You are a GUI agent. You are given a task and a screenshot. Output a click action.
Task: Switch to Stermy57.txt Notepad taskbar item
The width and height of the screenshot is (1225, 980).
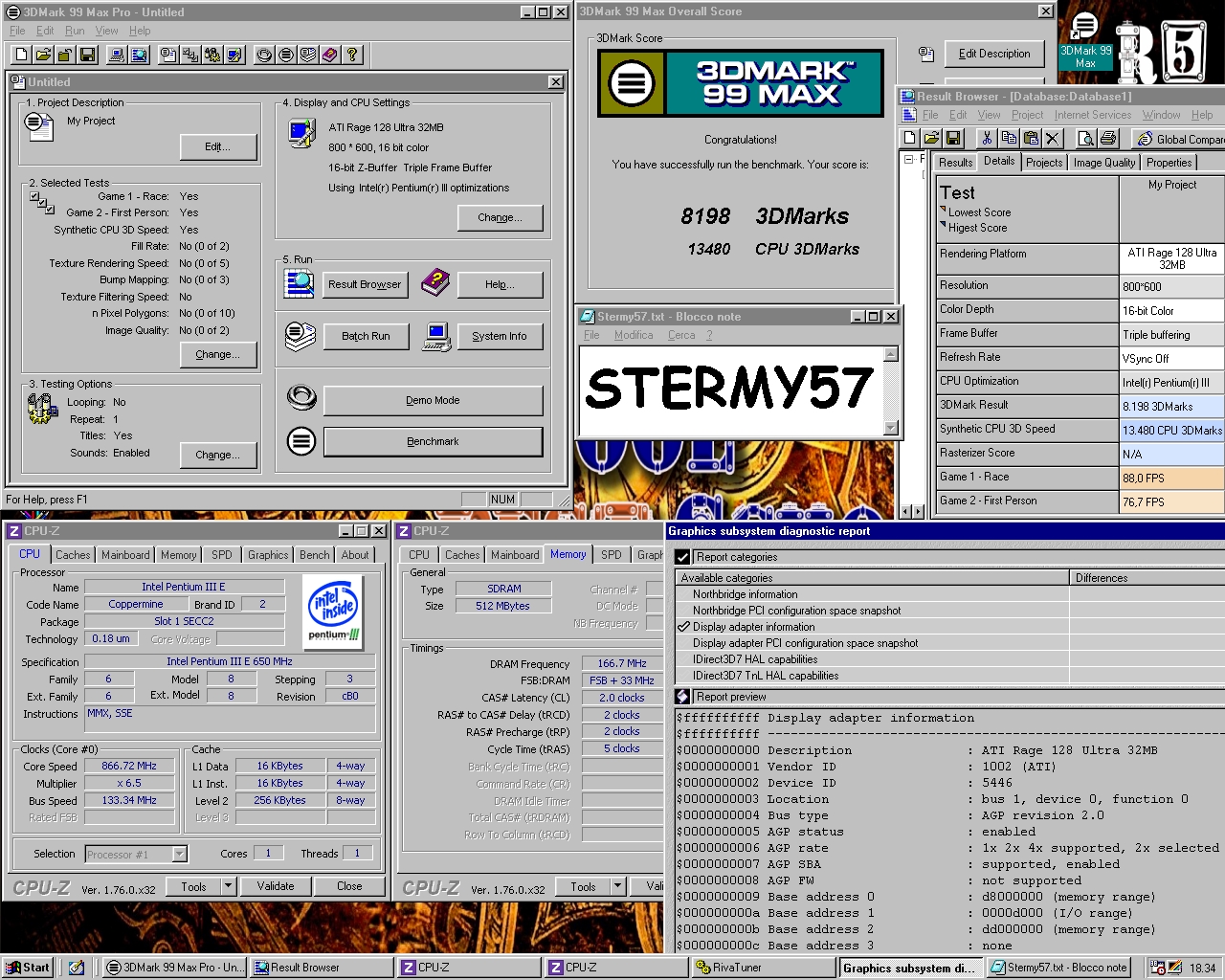pos(1058,968)
